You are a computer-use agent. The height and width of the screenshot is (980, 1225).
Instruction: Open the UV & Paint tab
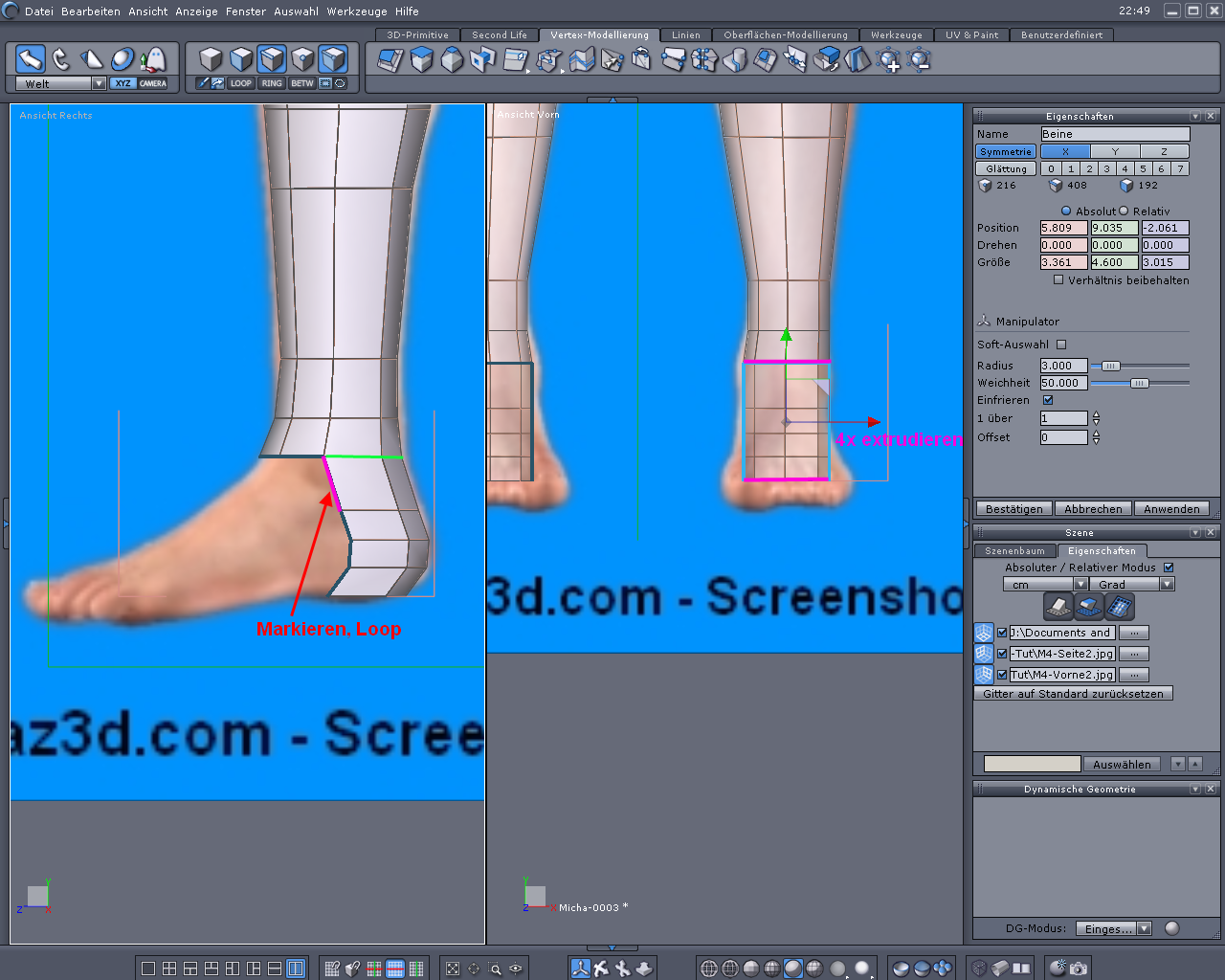[x=972, y=34]
